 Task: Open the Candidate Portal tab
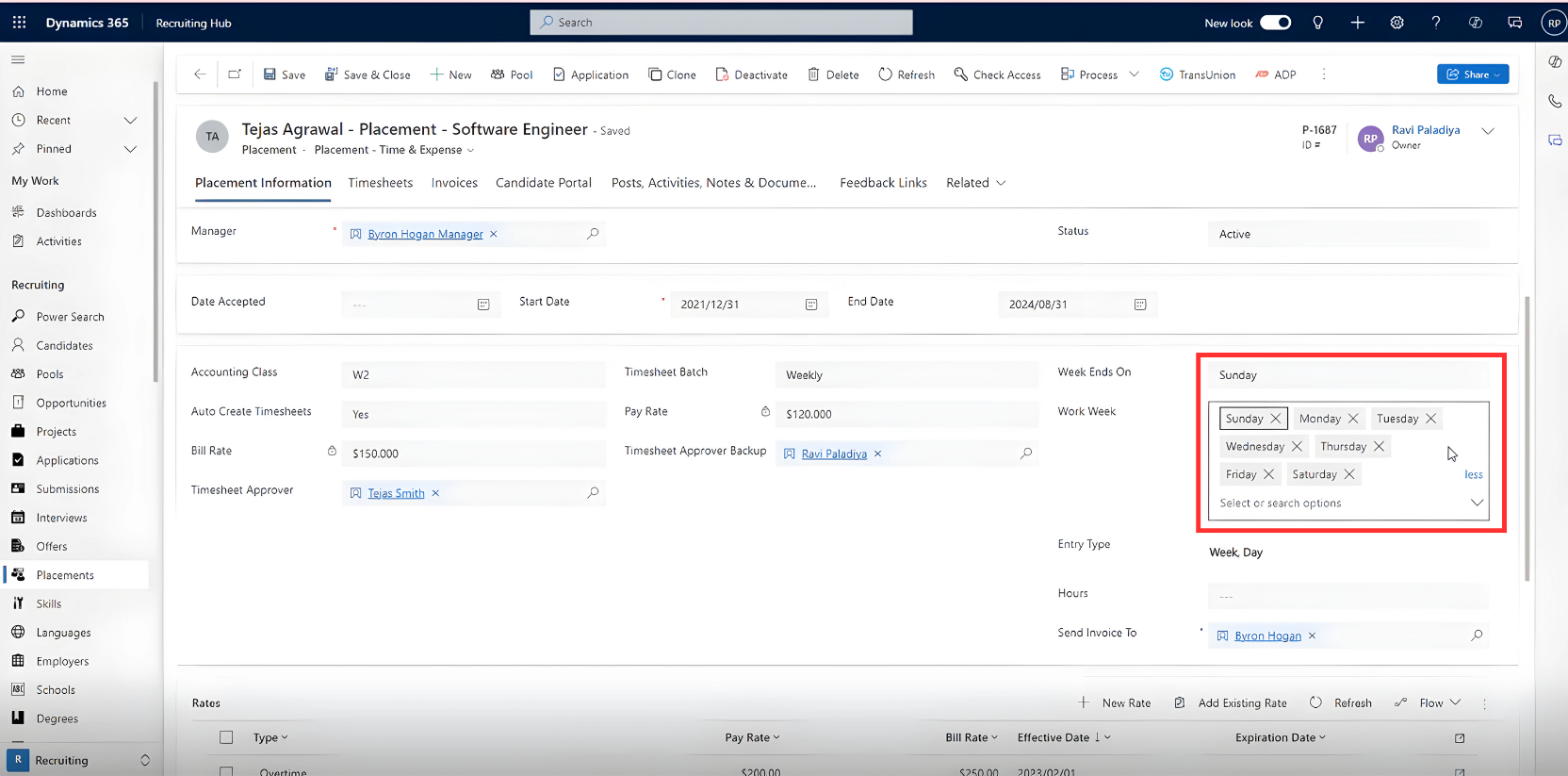(x=544, y=183)
